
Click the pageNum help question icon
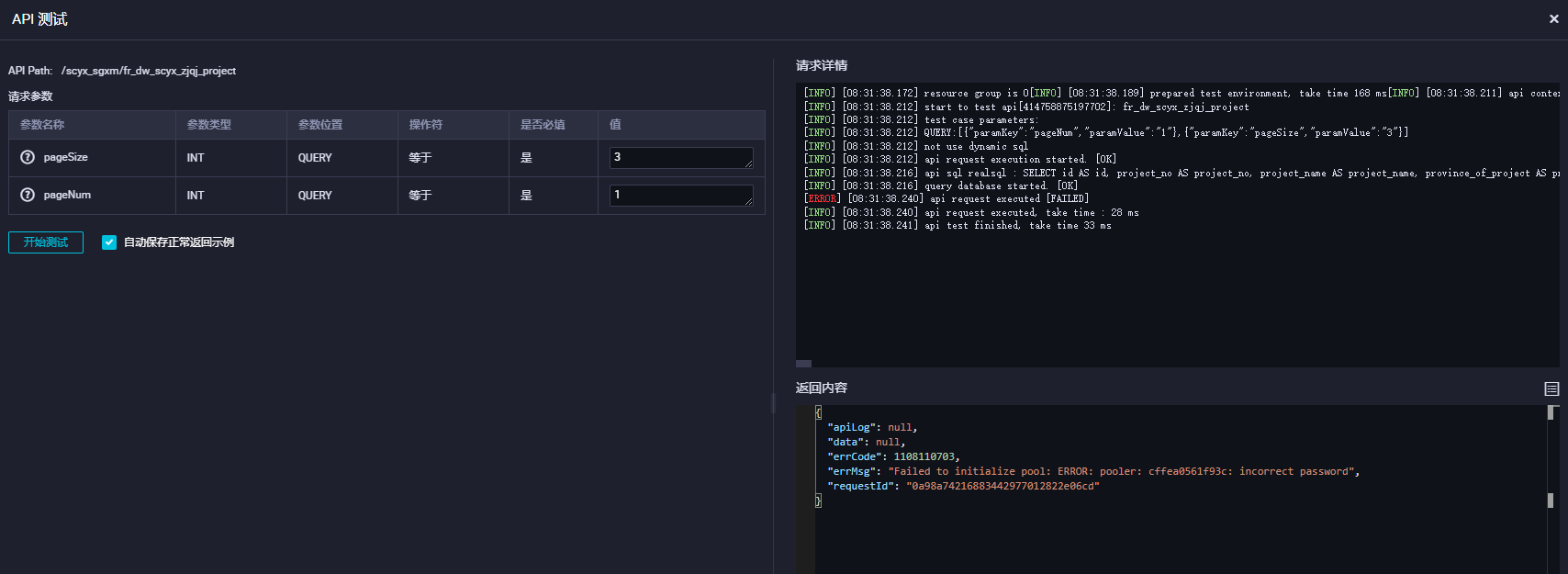[x=28, y=195]
